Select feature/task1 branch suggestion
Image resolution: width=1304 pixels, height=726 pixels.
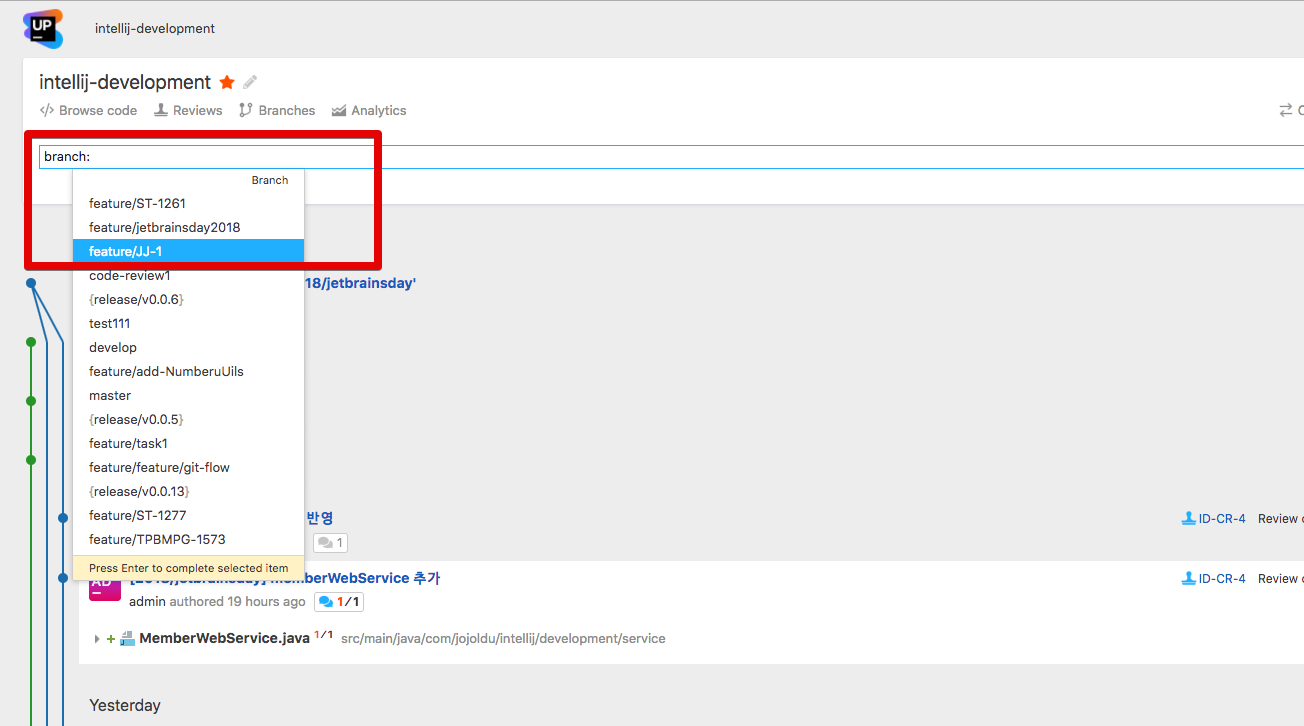pos(188,443)
